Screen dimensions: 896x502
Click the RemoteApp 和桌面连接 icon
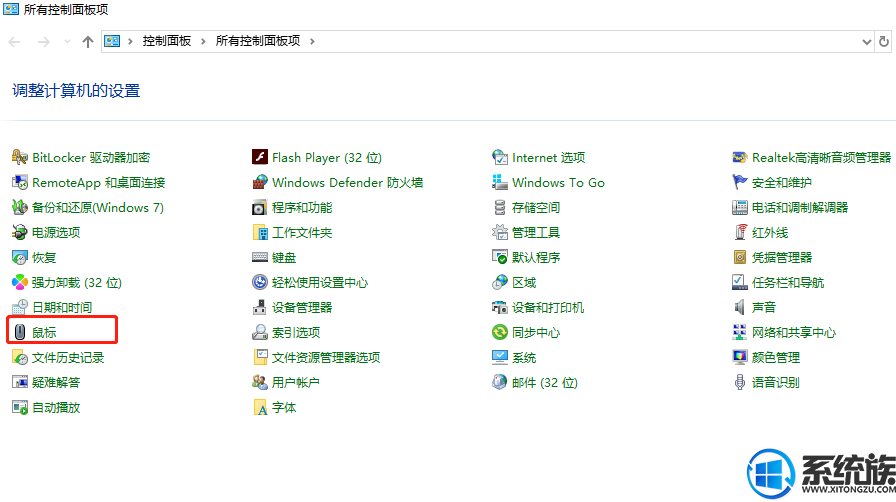point(19,182)
